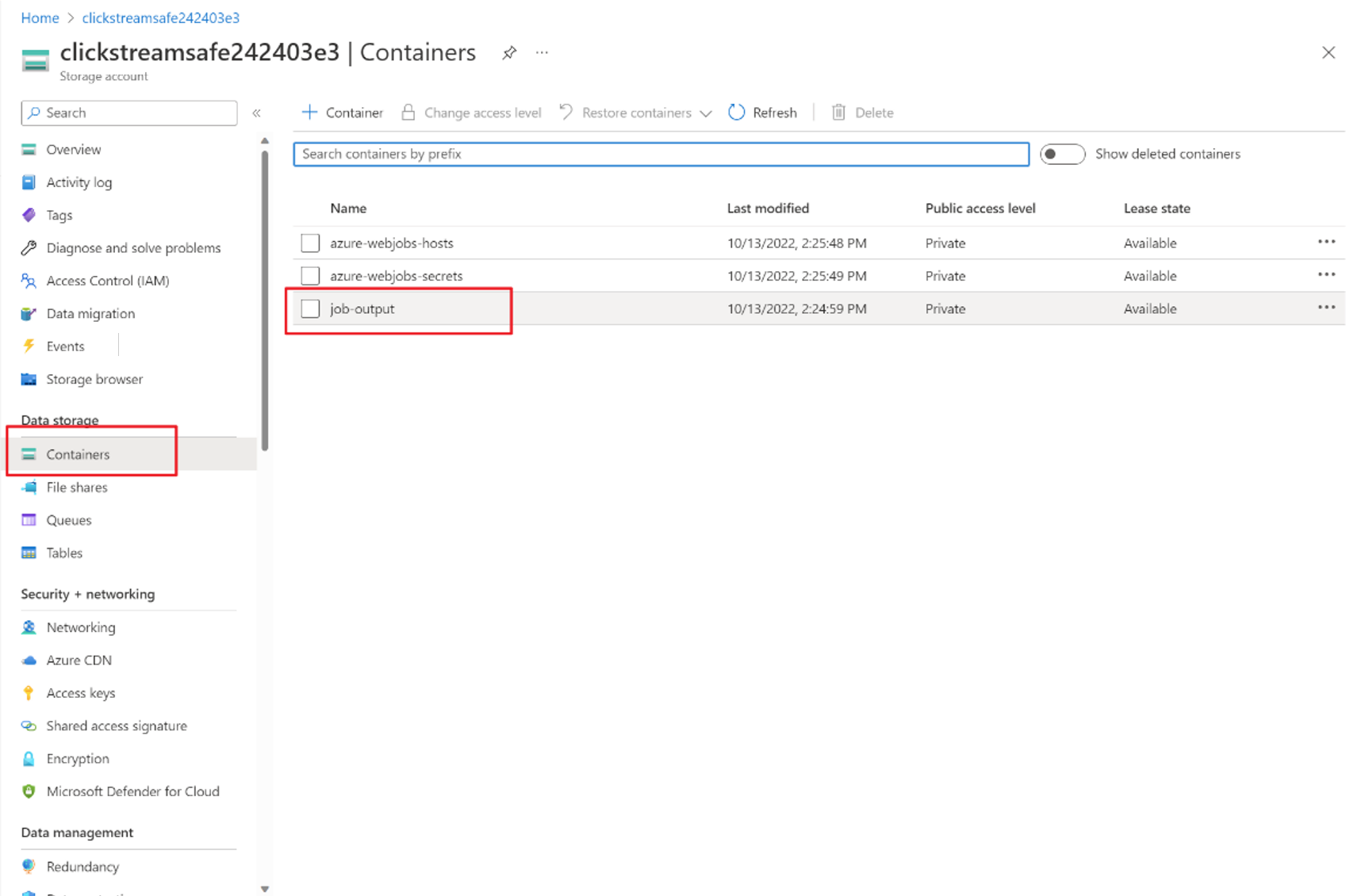This screenshot has width=1346, height=896.
Task: Open more options for job-output row
Action: coord(1326,308)
